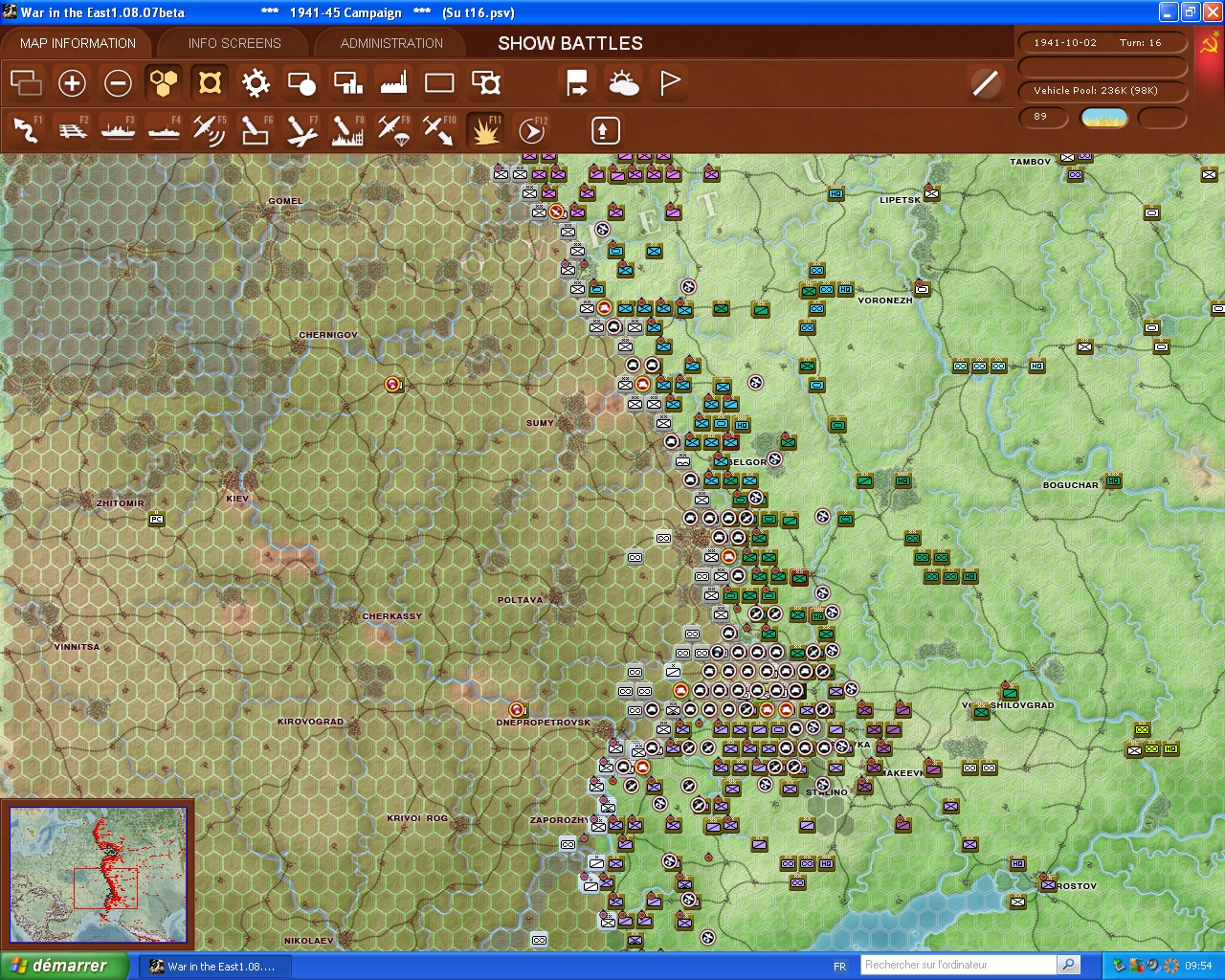Click the KIROVOGRAD city label

[x=310, y=722]
